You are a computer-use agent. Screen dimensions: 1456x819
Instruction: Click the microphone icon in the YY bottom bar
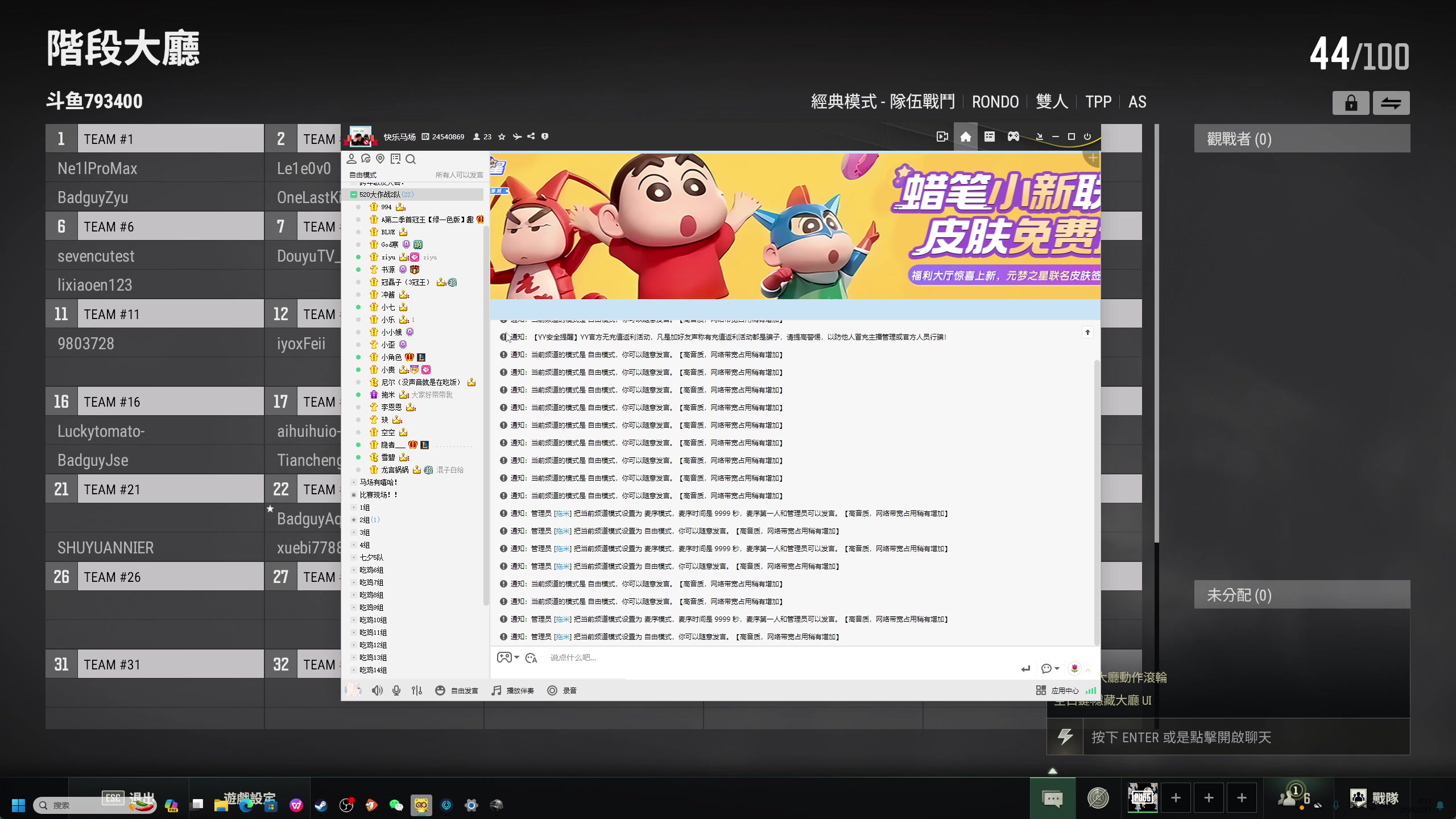point(396,690)
